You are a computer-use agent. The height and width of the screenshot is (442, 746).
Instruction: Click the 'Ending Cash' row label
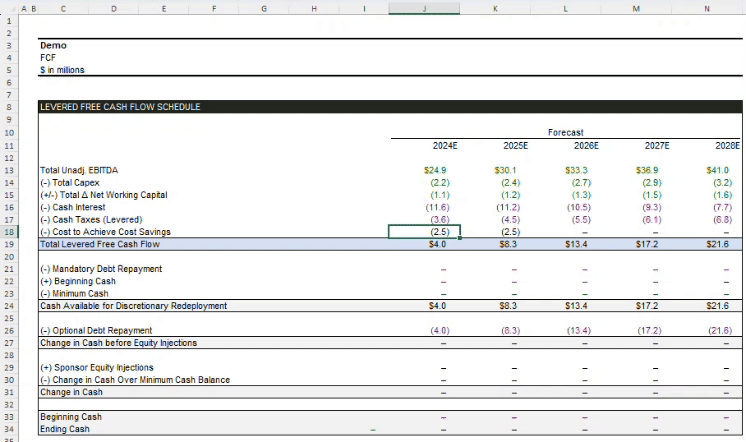tap(64, 429)
